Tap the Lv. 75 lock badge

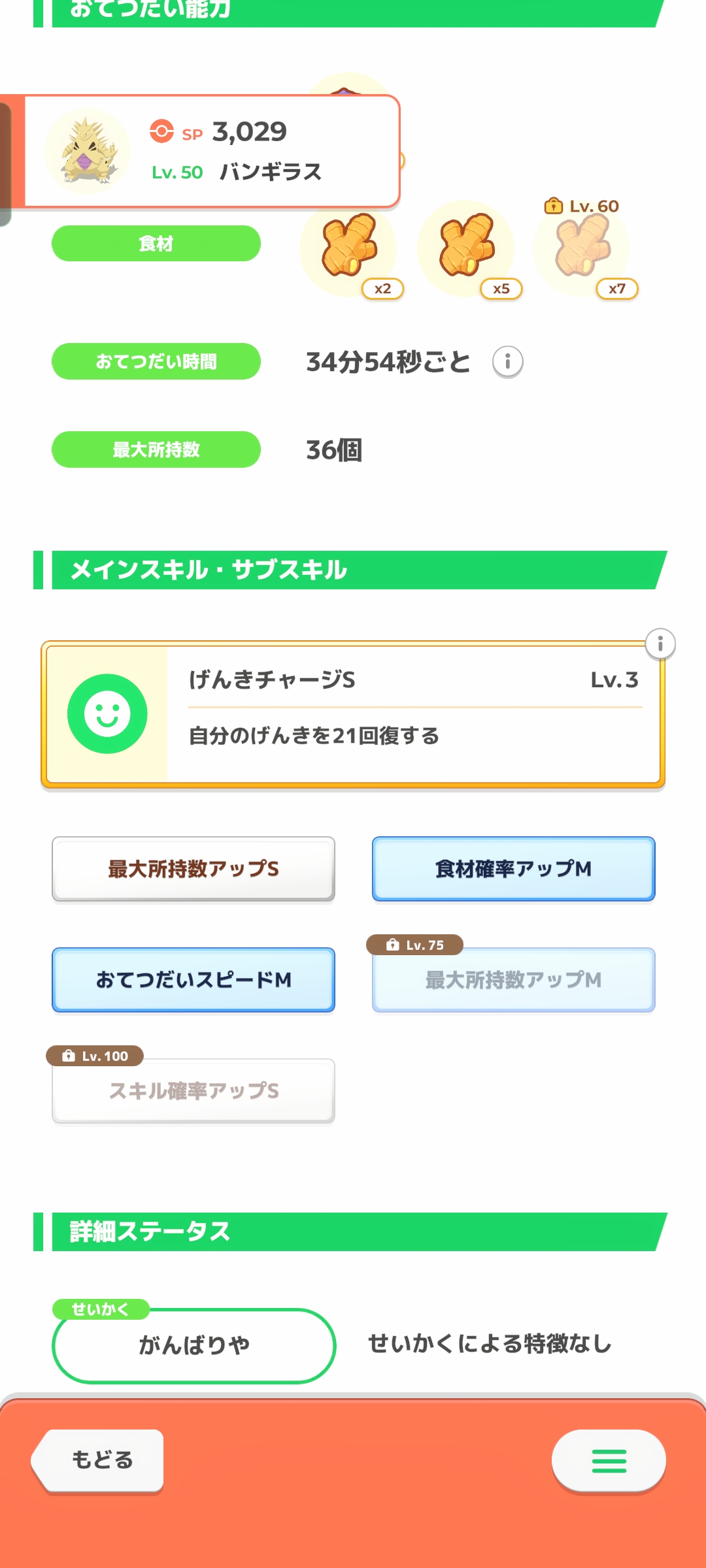pyautogui.click(x=415, y=945)
